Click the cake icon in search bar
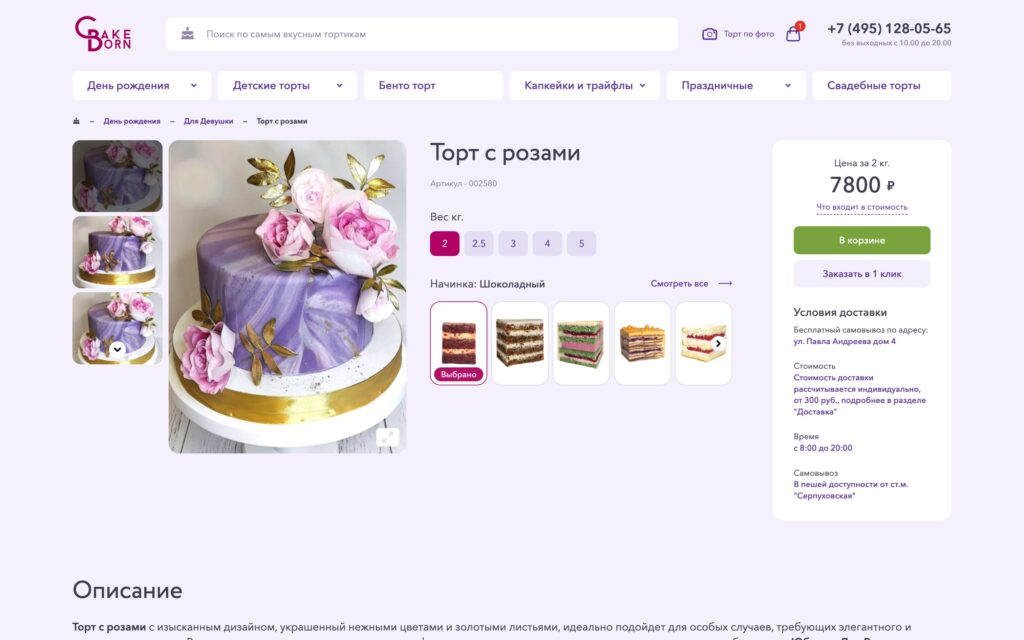This screenshot has width=1024, height=640. pos(187,33)
